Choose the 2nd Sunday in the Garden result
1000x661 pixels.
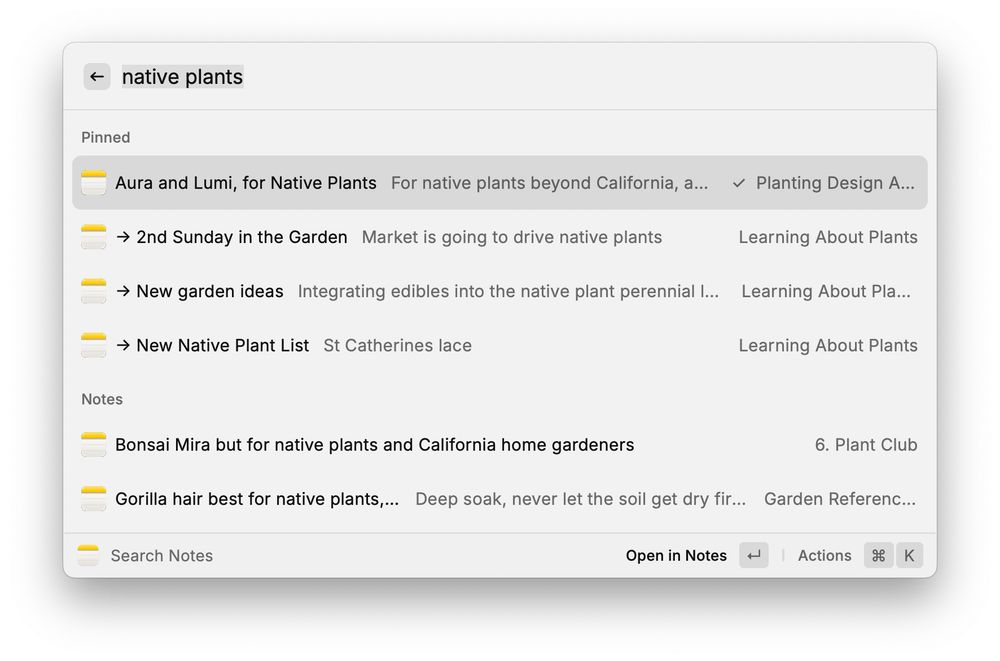(x=241, y=237)
